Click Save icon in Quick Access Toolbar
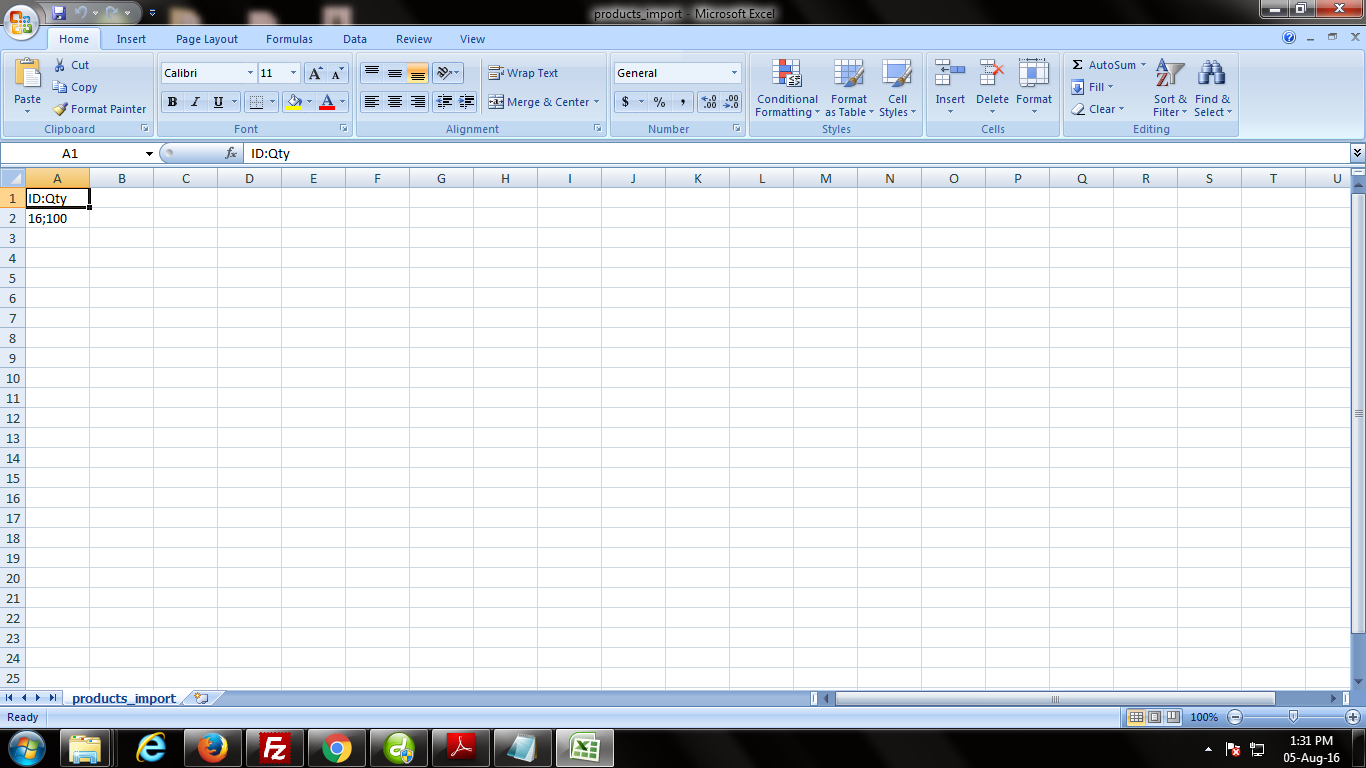This screenshot has width=1366, height=768. [x=59, y=13]
